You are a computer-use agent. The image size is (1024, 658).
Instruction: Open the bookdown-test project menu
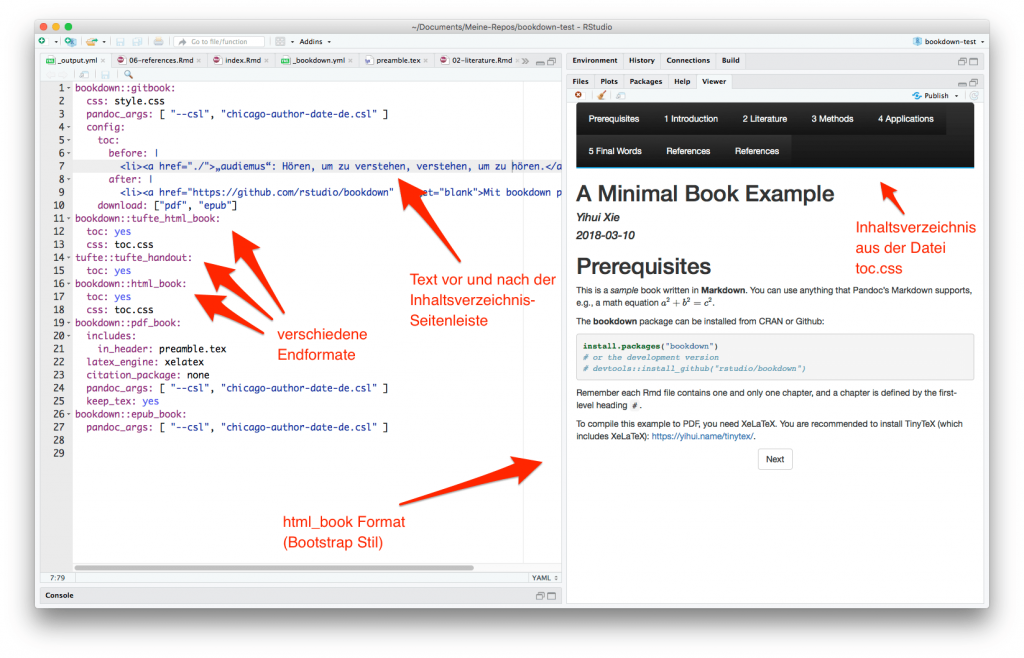(x=948, y=42)
